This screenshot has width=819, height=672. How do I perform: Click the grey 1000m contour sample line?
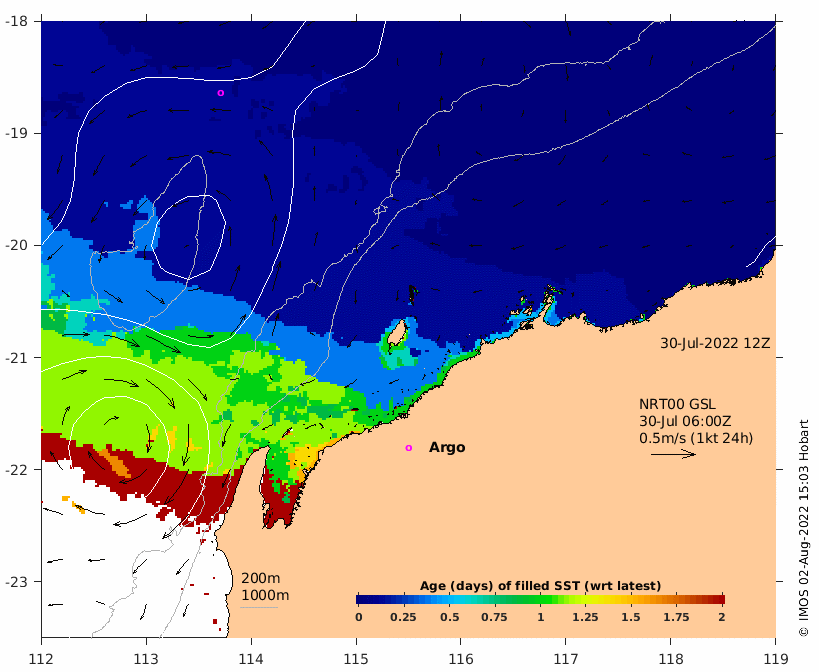259,607
